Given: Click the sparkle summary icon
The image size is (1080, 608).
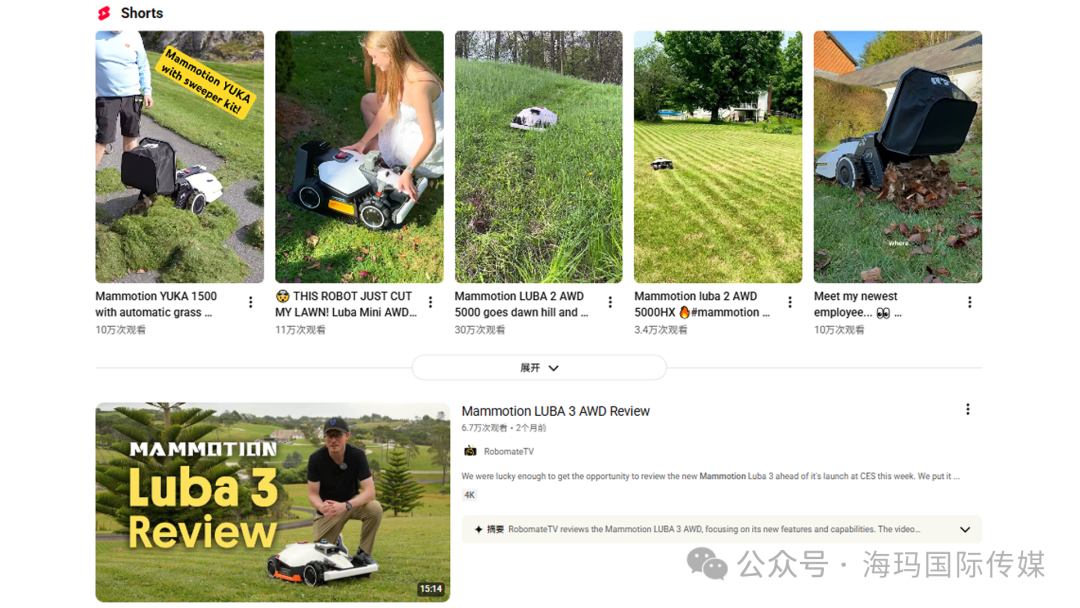Looking at the screenshot, I should tap(478, 530).
